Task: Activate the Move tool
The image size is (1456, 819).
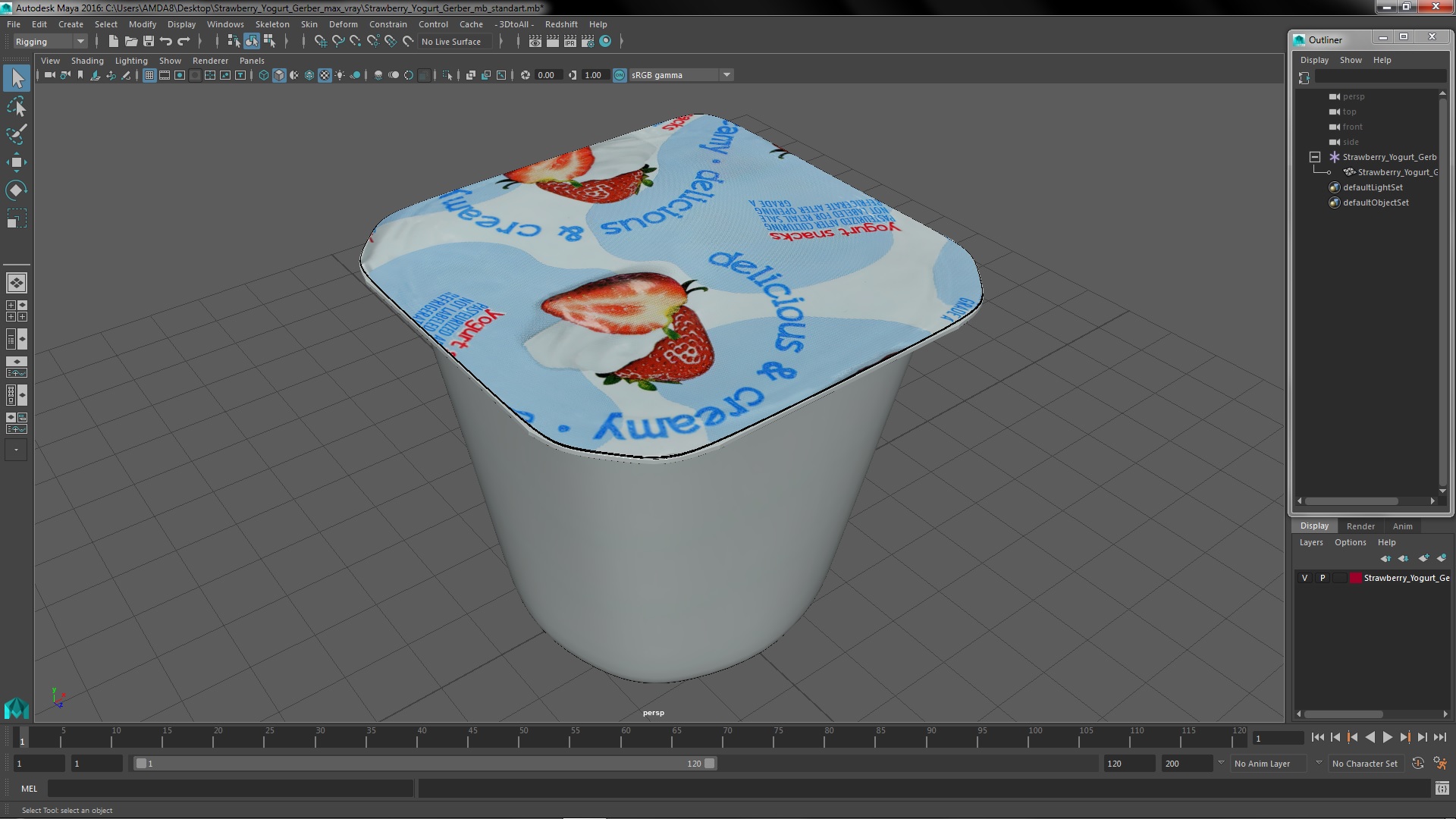Action: (17, 162)
